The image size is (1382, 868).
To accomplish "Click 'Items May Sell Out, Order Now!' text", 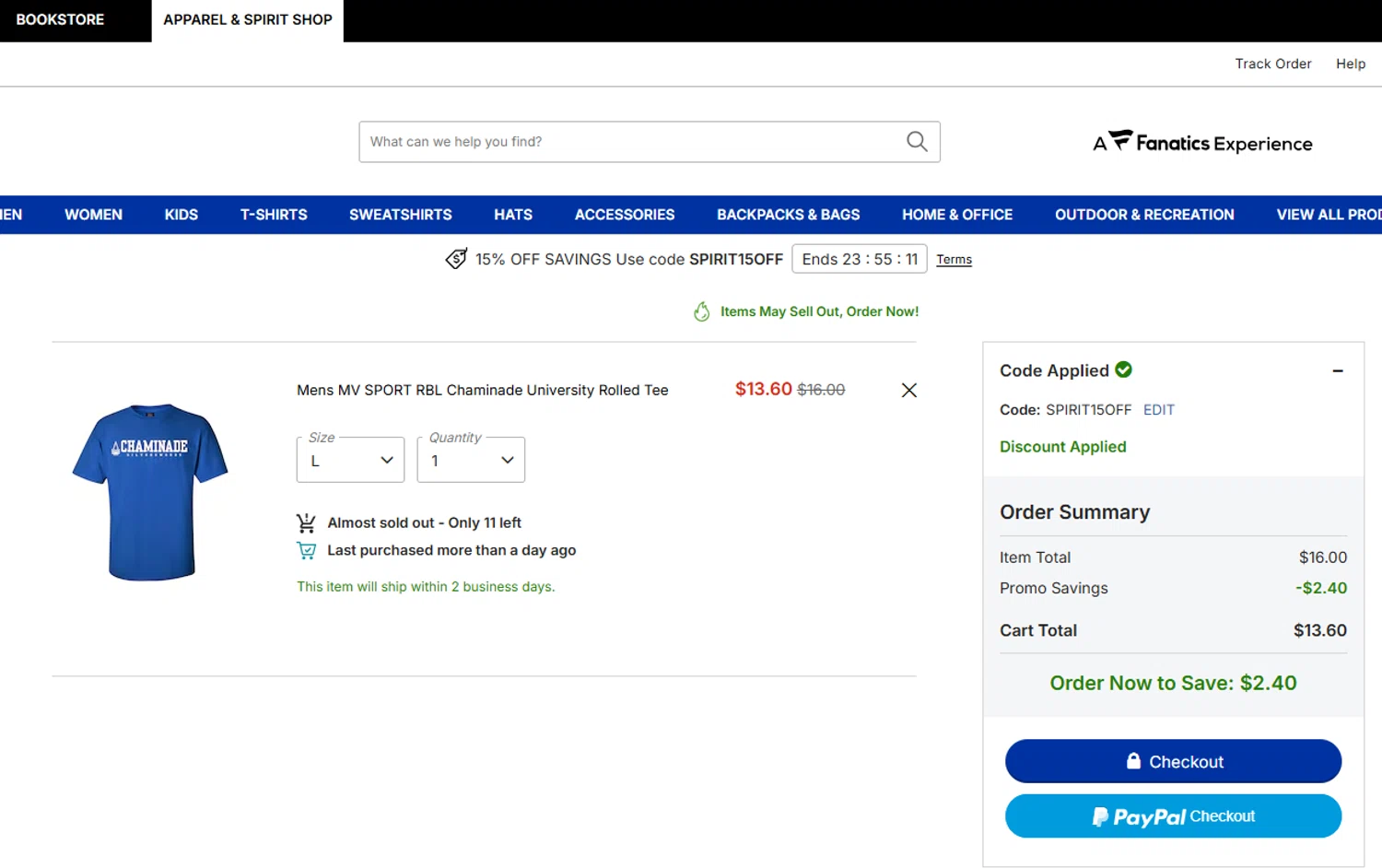I will 819,311.
